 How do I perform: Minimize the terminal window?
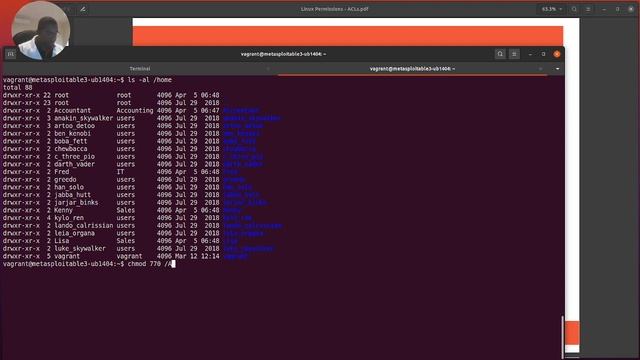click(530, 54)
